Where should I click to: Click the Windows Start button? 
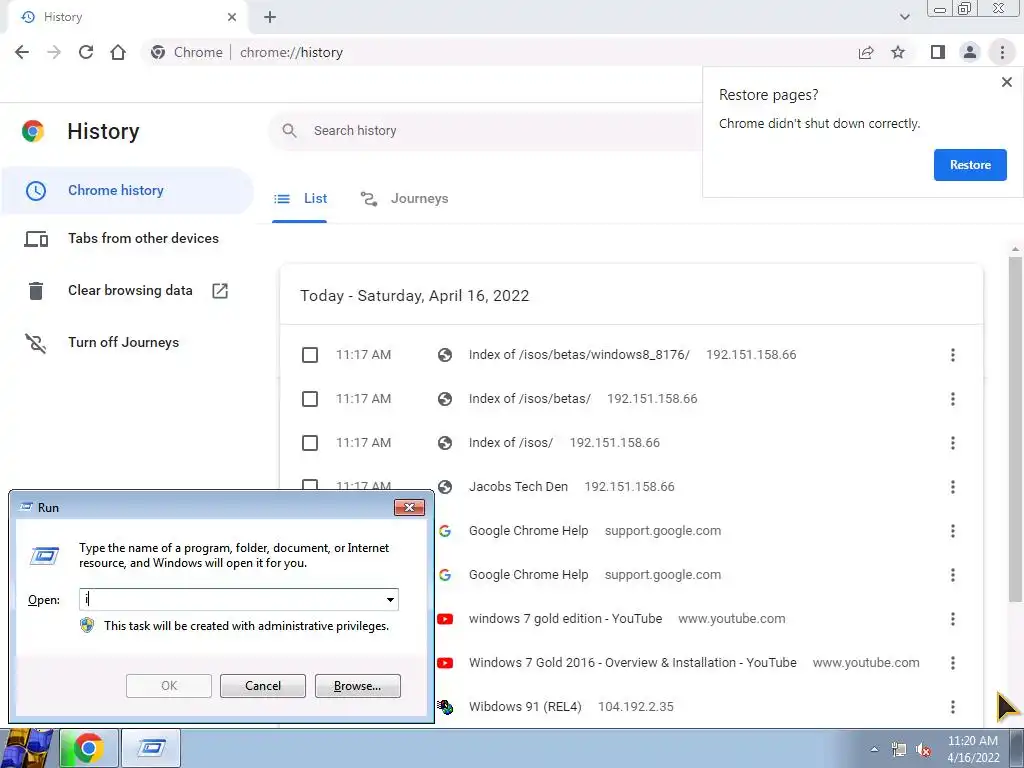click(x=28, y=748)
